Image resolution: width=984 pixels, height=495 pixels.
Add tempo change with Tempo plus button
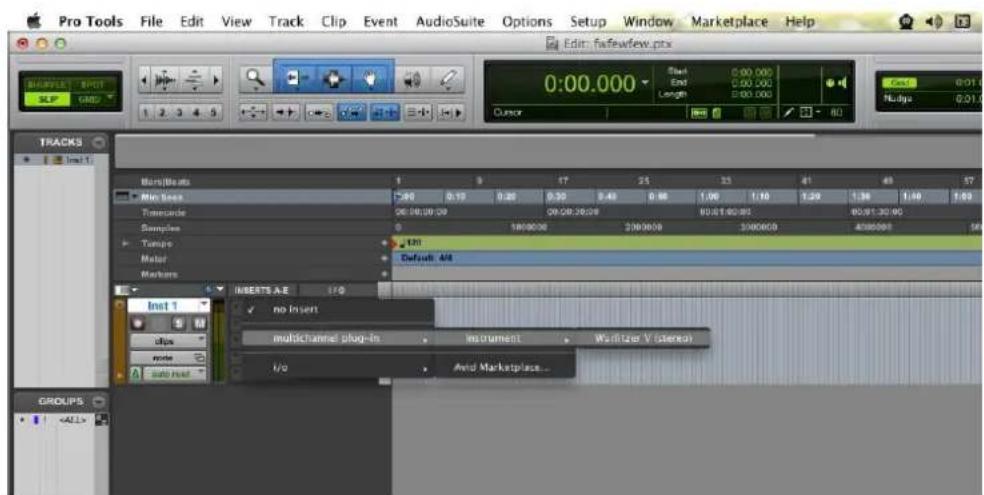pyautogui.click(x=383, y=243)
